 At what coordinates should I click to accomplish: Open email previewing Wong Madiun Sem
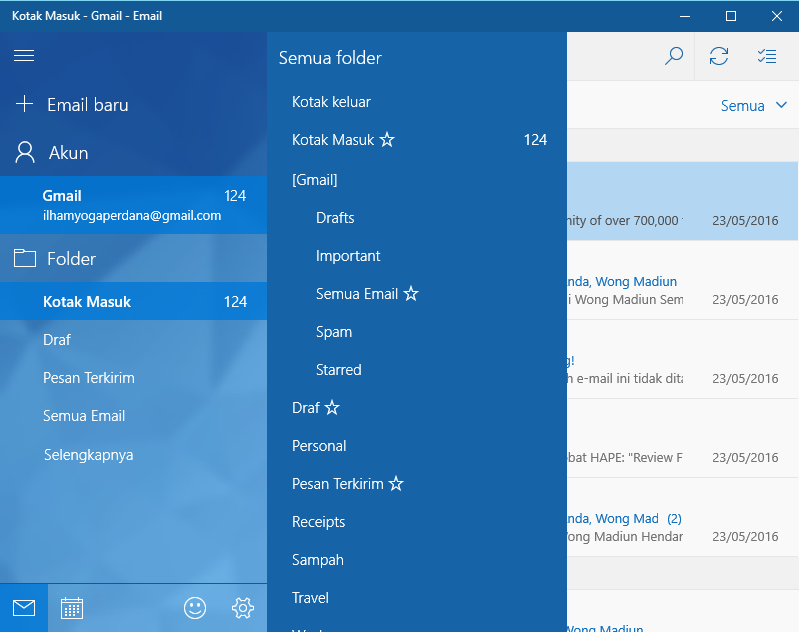(682, 280)
